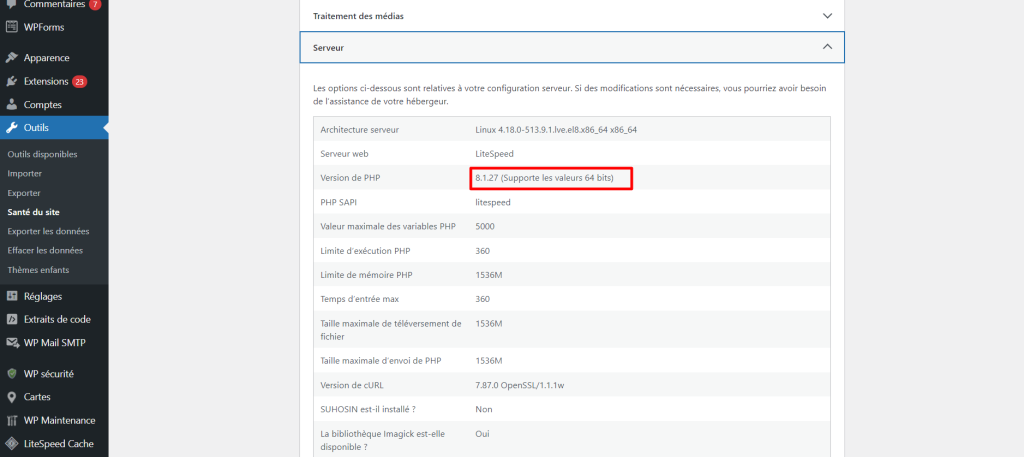Select the Linux architecture value text
The image size is (1024, 457).
556,130
